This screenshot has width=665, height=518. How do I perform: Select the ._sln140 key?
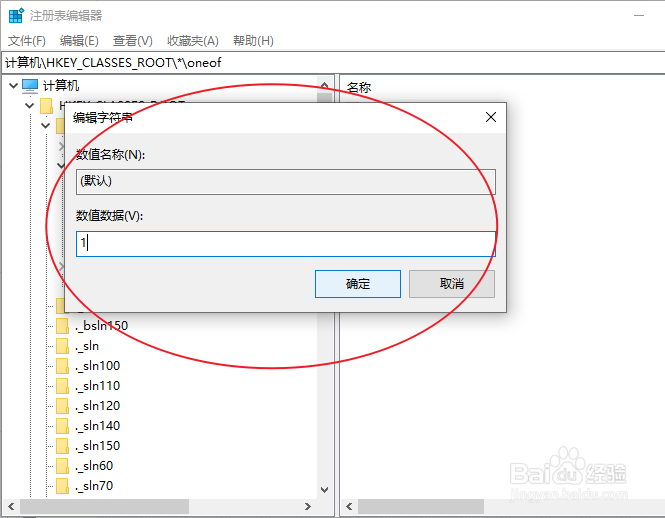98,426
